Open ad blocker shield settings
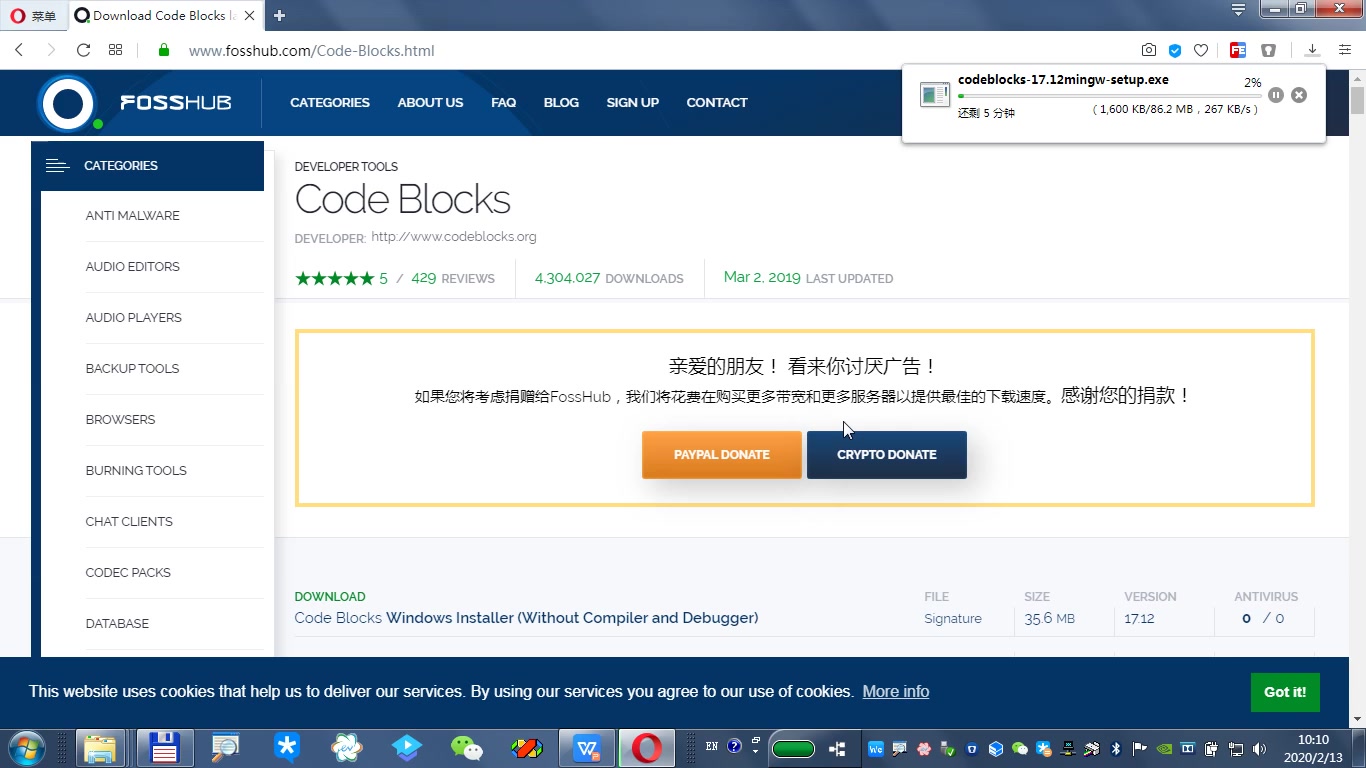Screen dimensions: 1366x768 [1175, 50]
